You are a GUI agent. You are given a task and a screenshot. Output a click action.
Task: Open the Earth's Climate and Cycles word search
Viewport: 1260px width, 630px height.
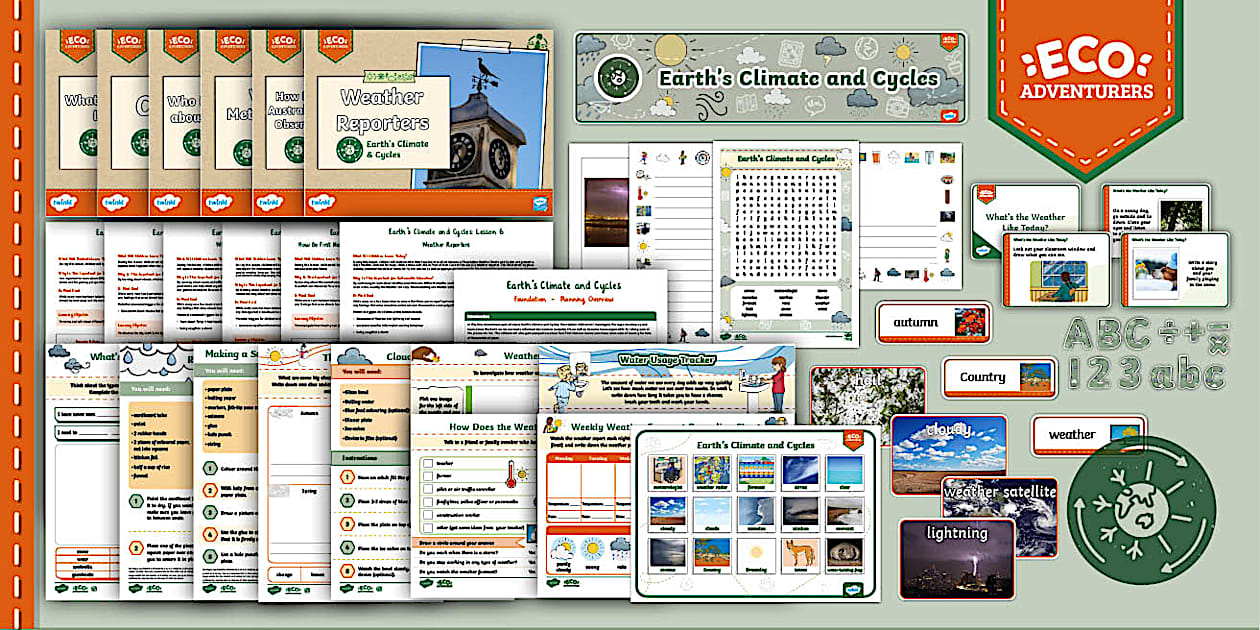pos(785,246)
